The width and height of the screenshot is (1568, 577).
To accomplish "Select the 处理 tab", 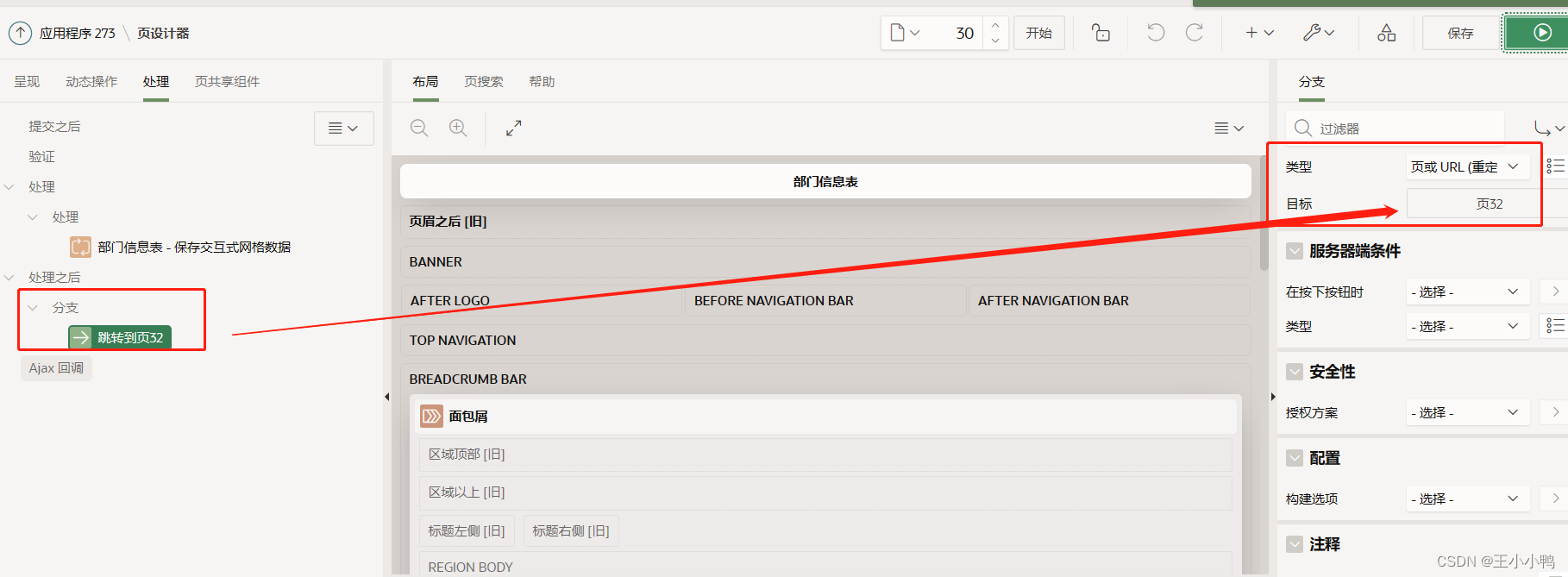I will tap(156, 82).
